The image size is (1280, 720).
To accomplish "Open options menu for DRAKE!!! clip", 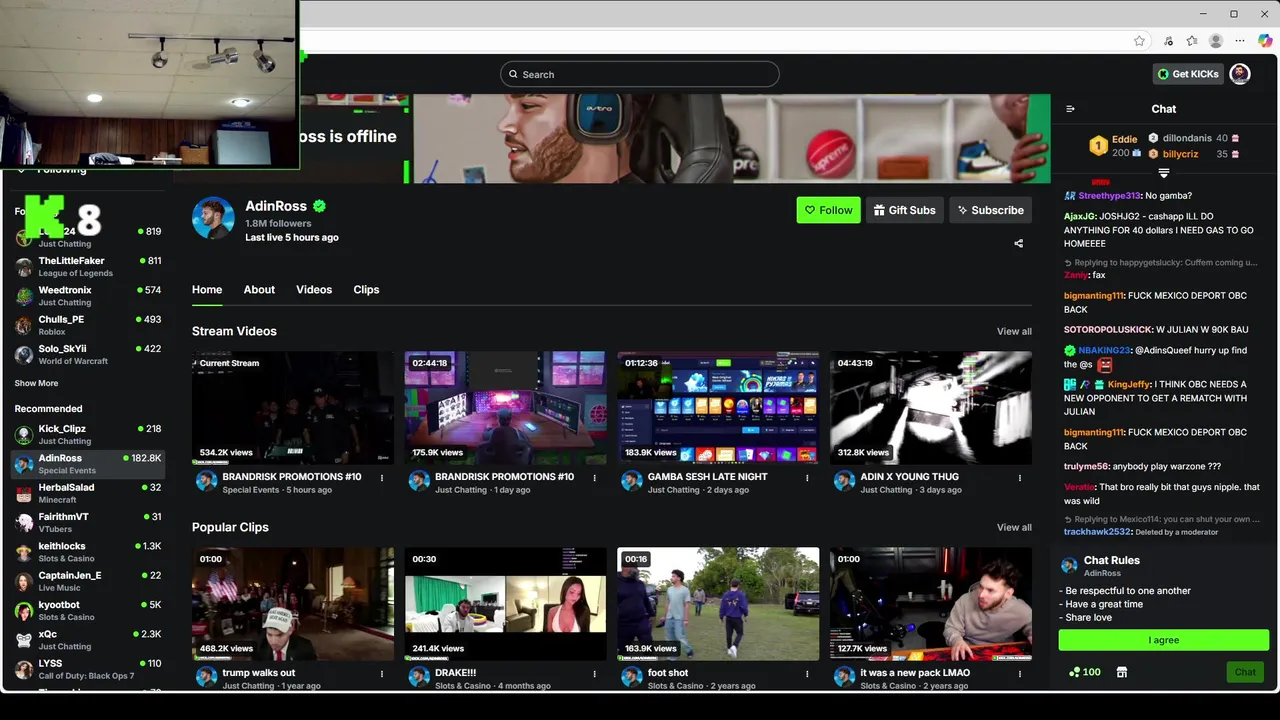I will pyautogui.click(x=595, y=674).
